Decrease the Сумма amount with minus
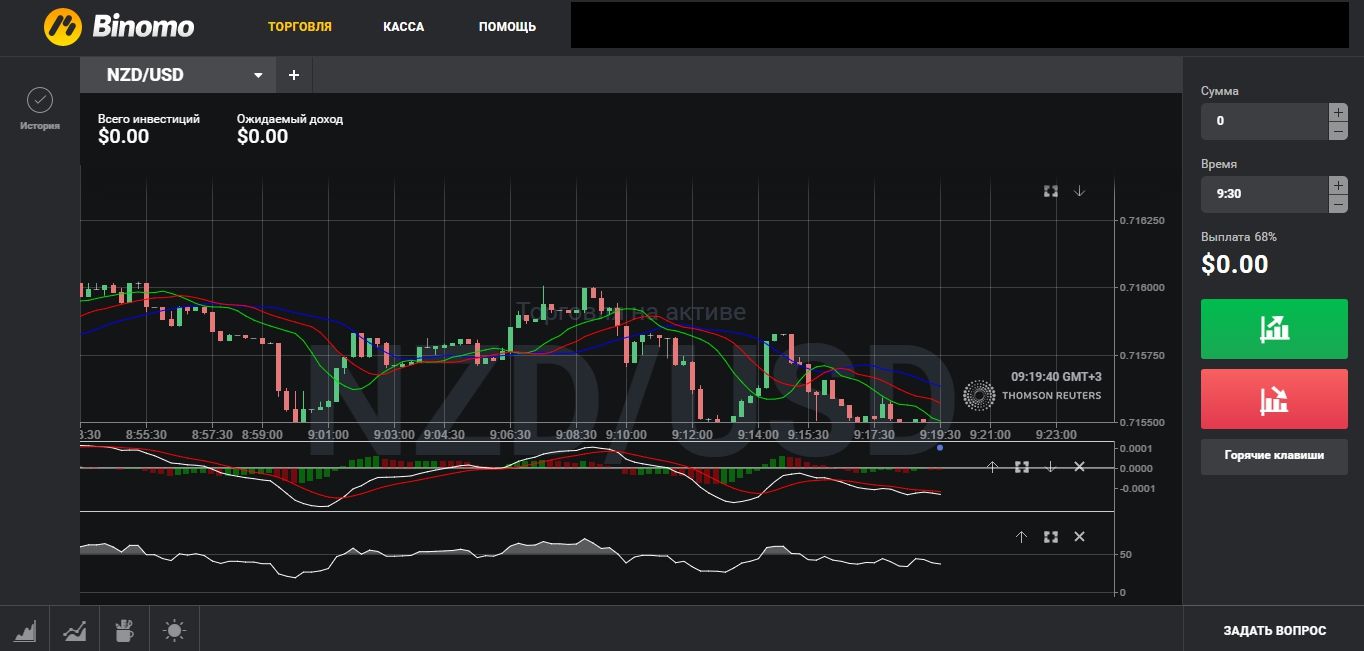 (x=1338, y=131)
